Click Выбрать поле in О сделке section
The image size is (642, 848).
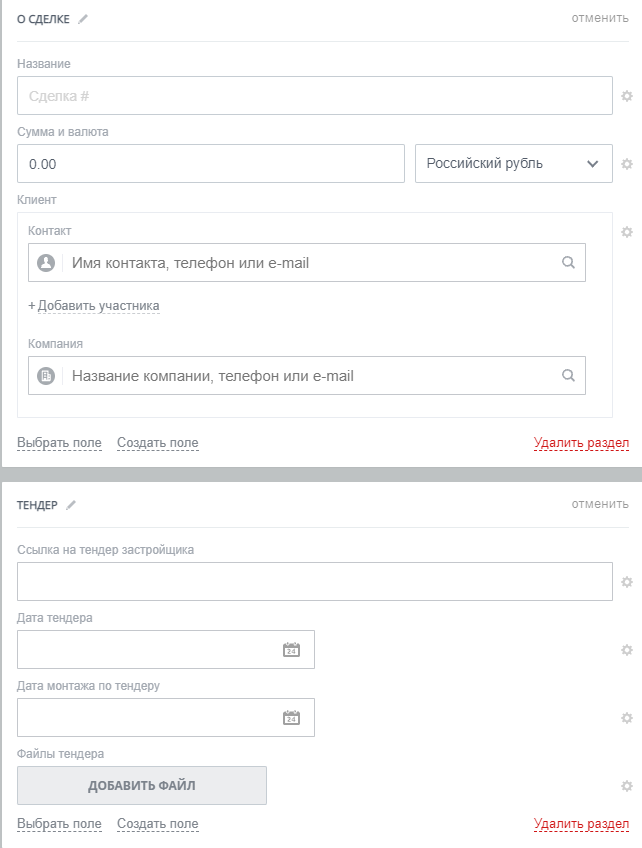tap(59, 443)
